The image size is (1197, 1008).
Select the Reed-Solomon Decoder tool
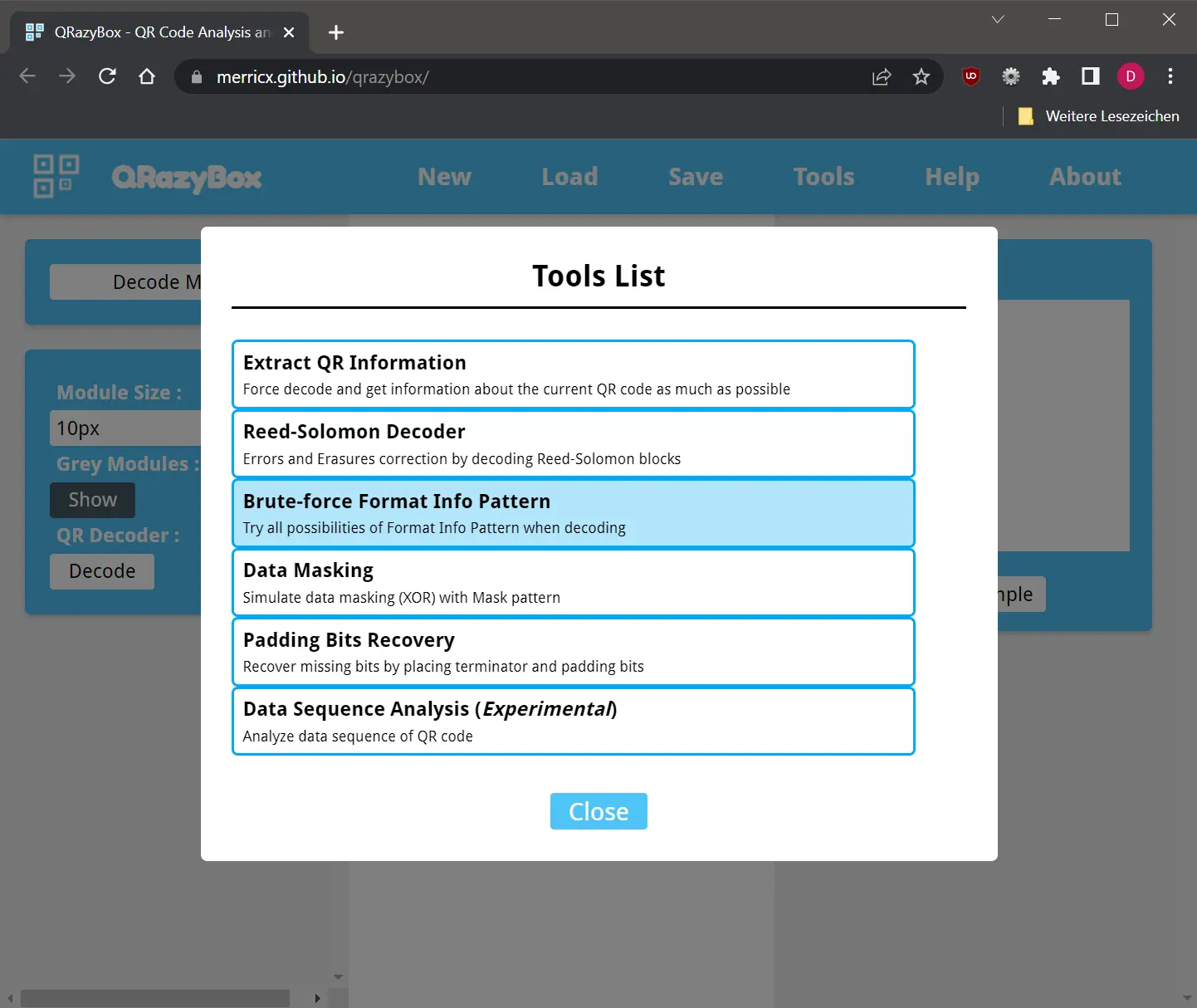[573, 444]
